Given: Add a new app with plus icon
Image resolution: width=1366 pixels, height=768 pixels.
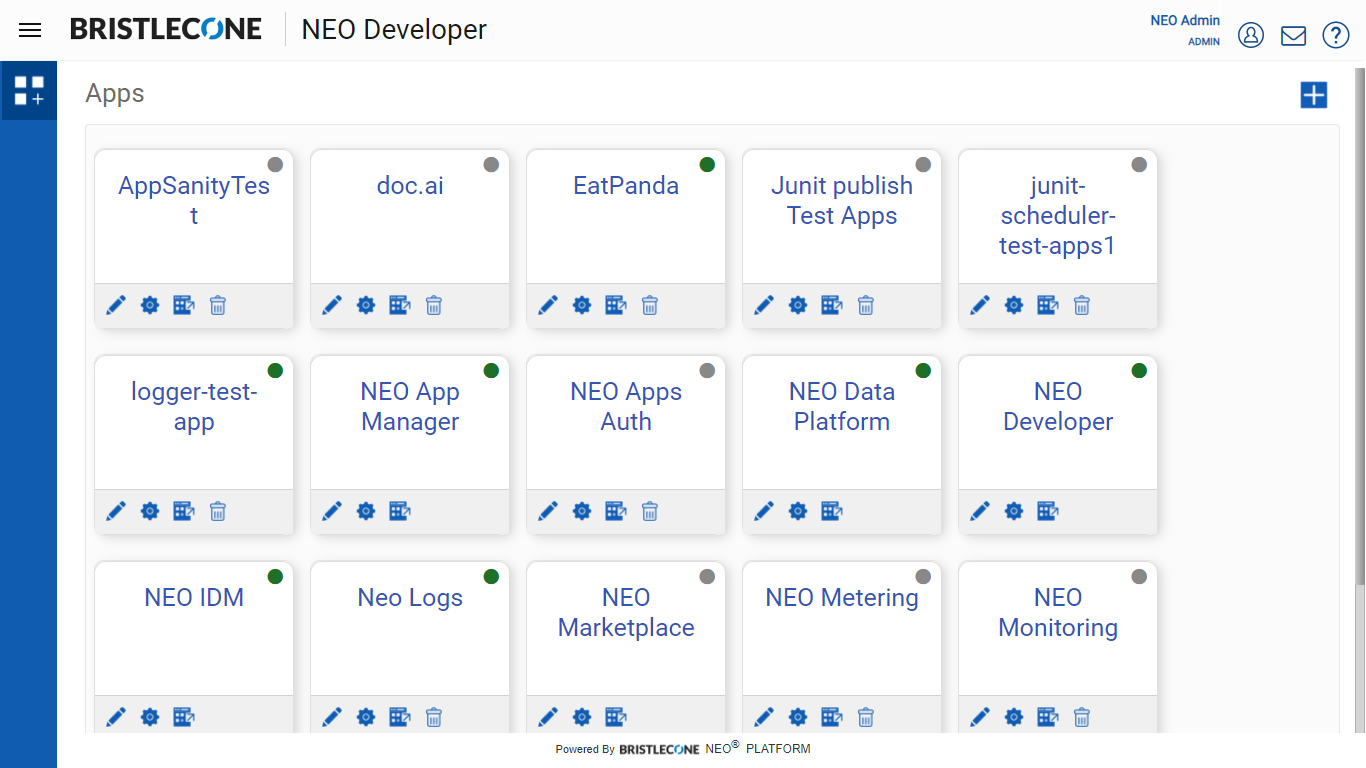Looking at the screenshot, I should click(x=1313, y=95).
